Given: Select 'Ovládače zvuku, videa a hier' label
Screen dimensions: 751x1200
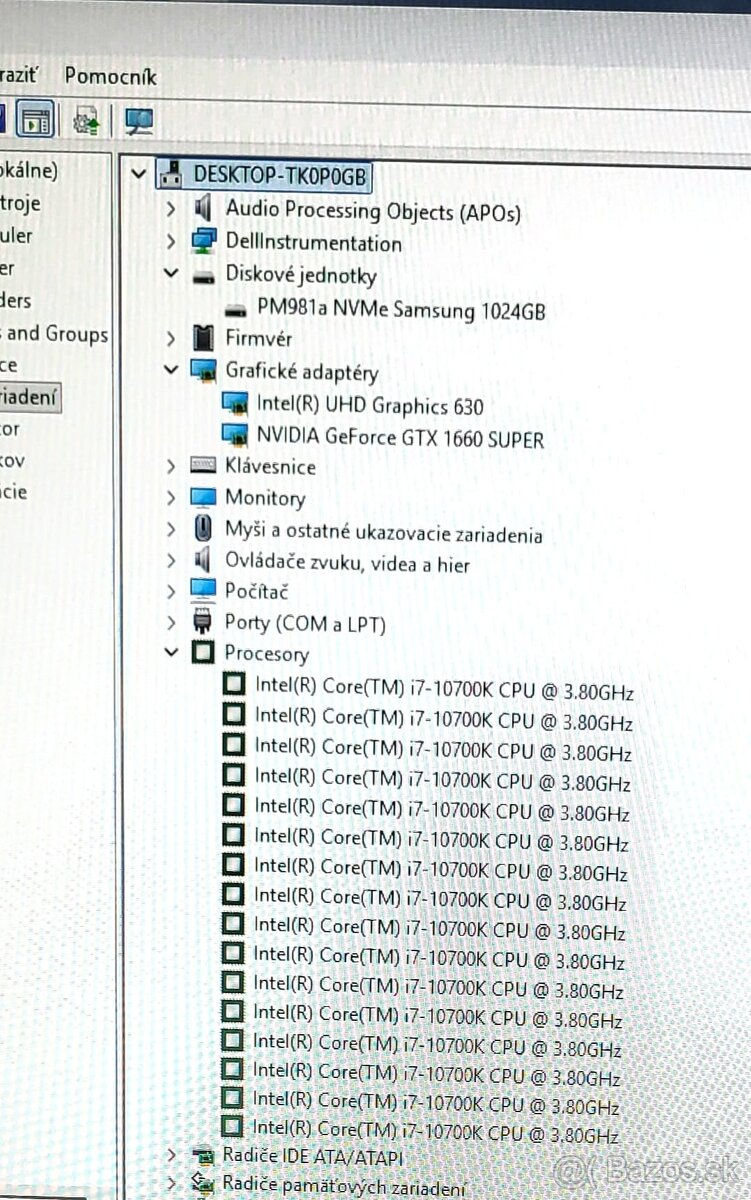Looking at the screenshot, I should click(347, 562).
